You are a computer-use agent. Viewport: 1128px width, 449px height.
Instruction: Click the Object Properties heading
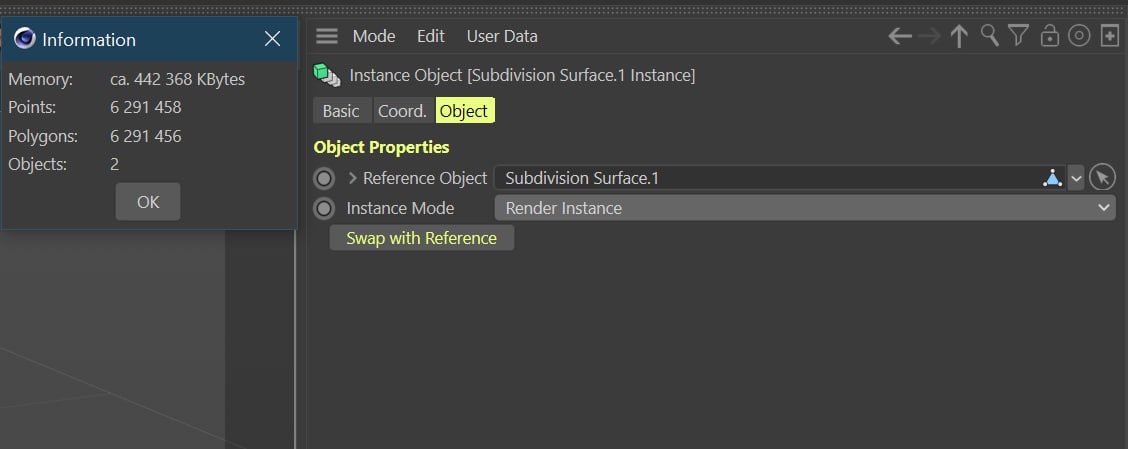click(x=381, y=147)
